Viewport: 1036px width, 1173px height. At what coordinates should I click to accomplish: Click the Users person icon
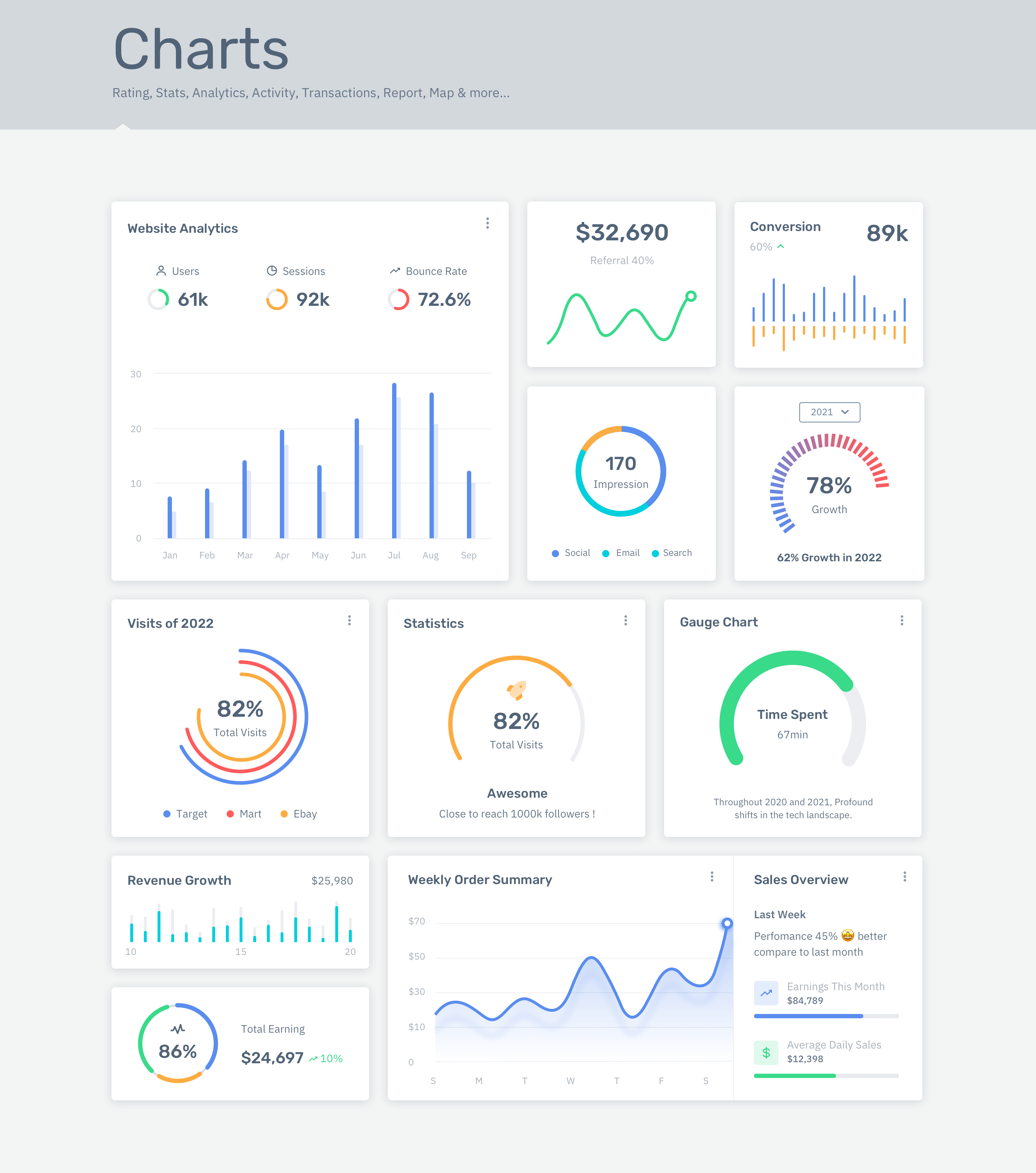coord(161,270)
